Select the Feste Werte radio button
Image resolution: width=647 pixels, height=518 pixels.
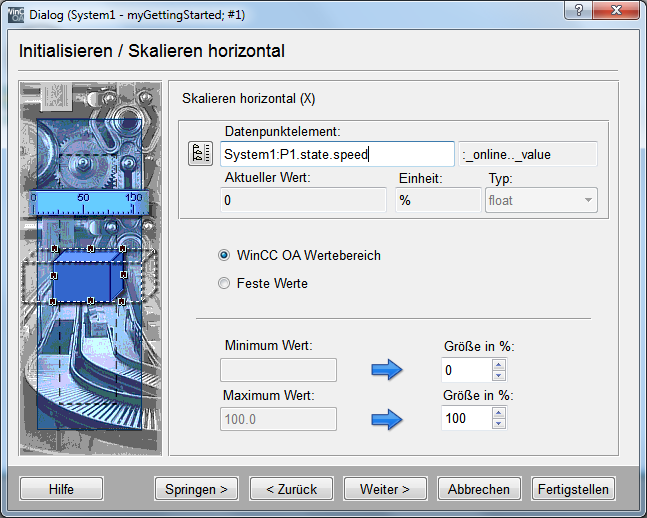pyautogui.click(x=224, y=283)
